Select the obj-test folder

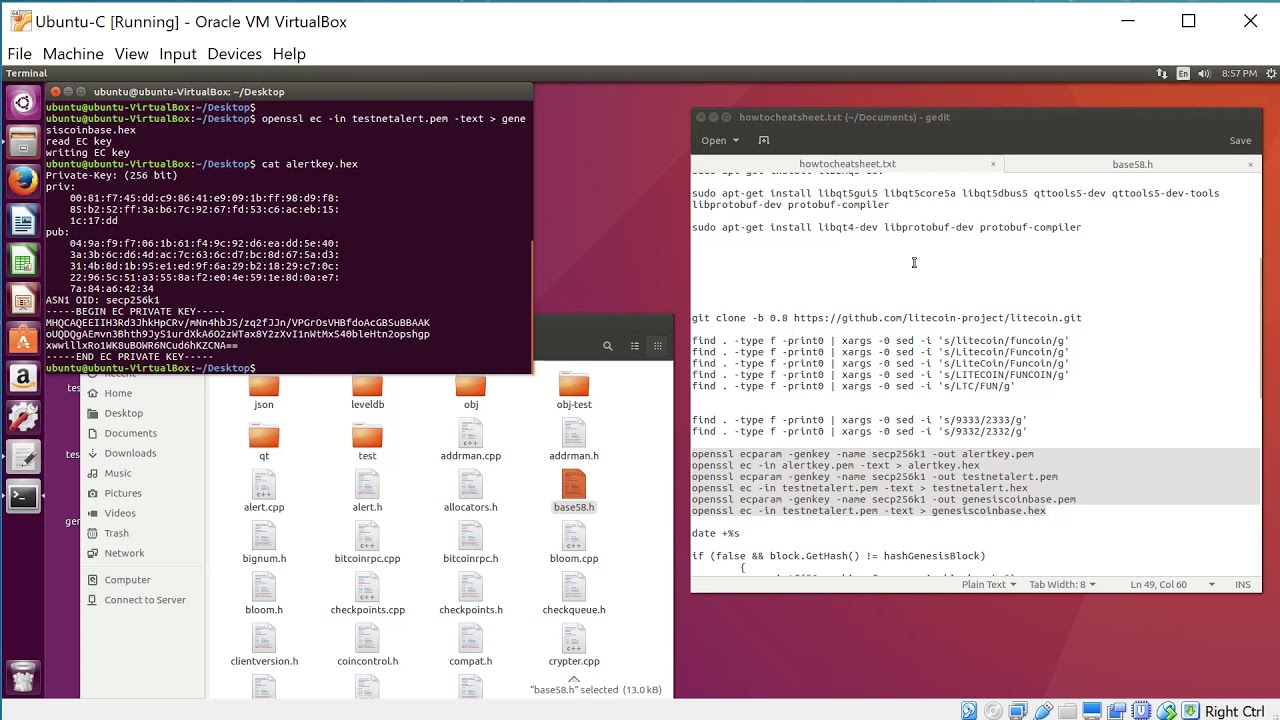tap(574, 393)
